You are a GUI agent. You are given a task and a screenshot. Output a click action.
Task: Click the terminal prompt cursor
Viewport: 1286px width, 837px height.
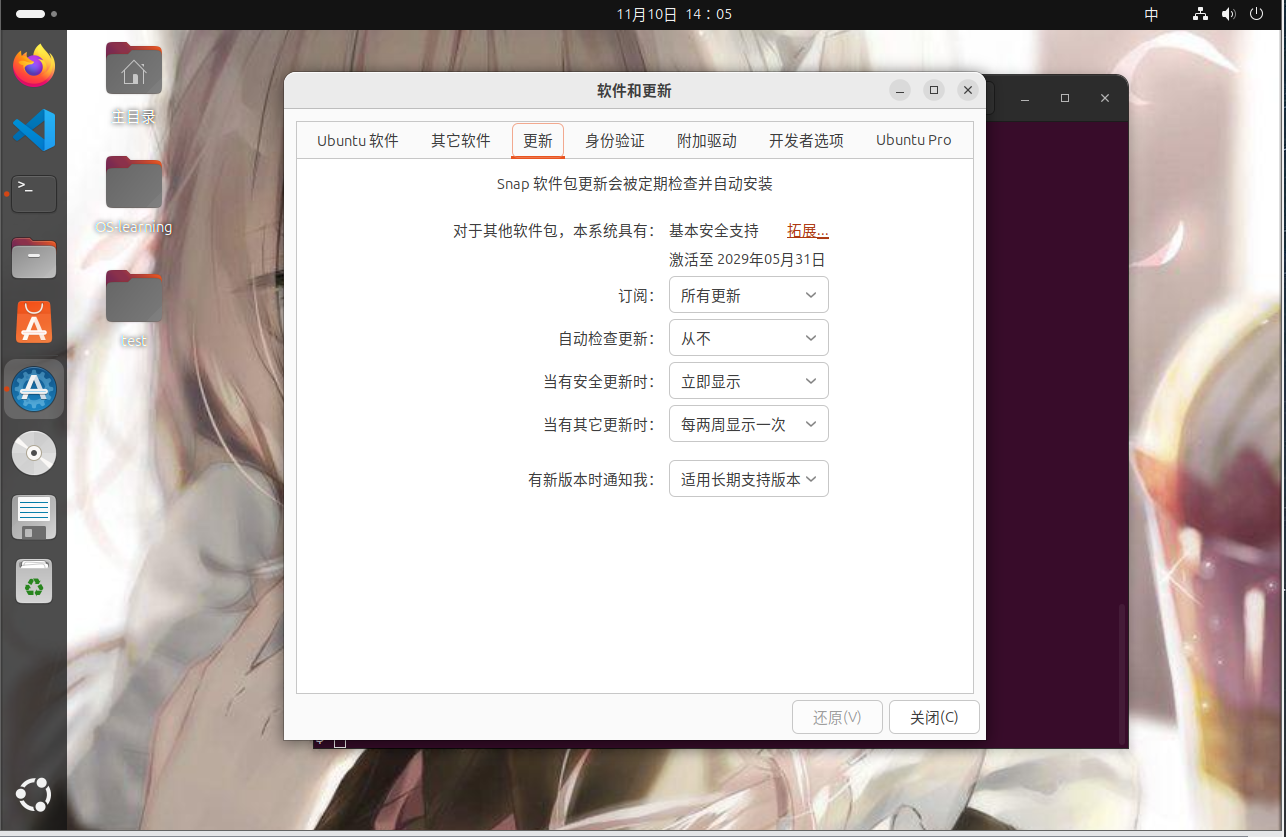pyautogui.click(x=340, y=742)
